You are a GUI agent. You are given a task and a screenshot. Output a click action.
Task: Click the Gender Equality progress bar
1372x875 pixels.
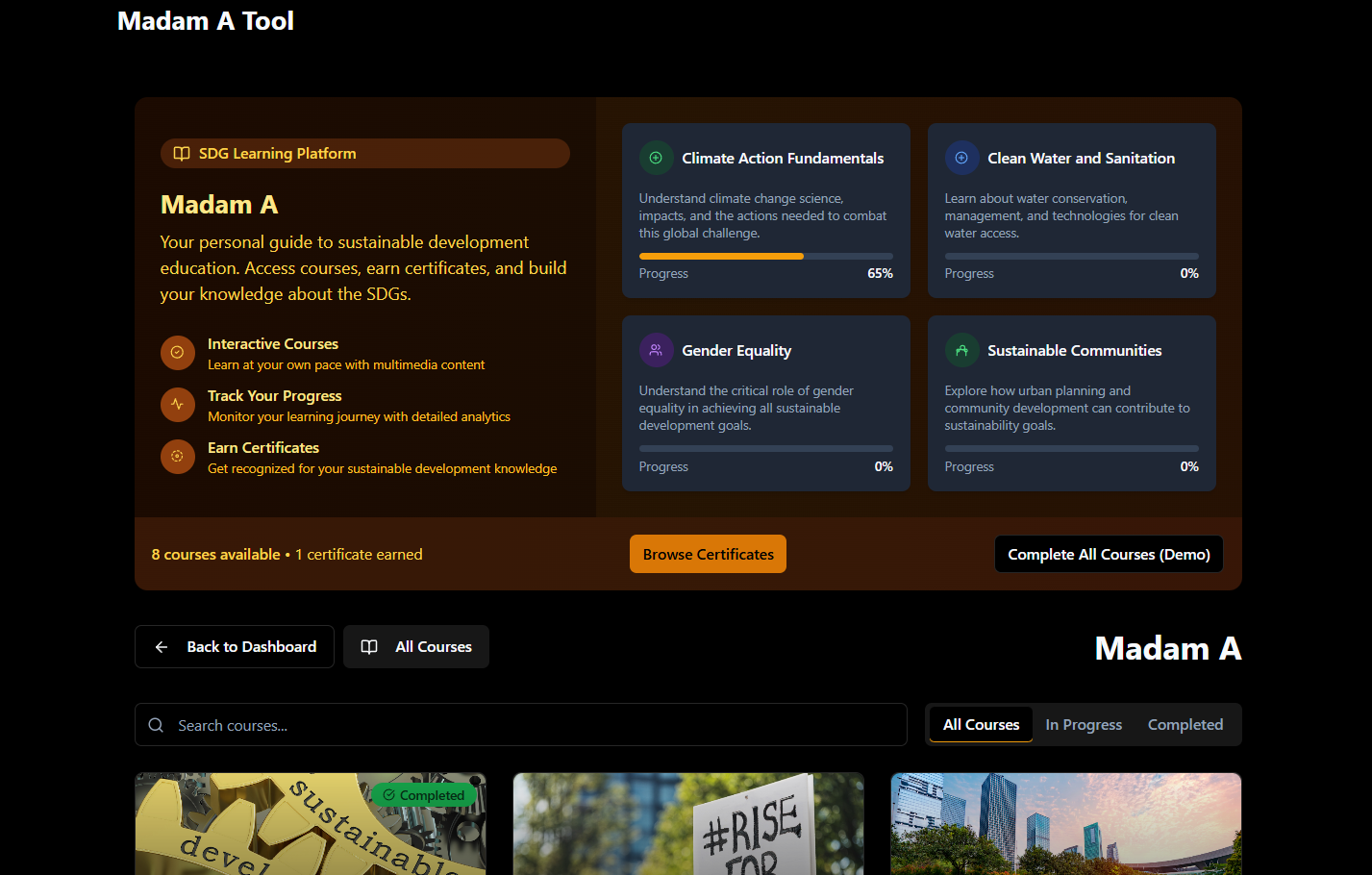point(766,448)
